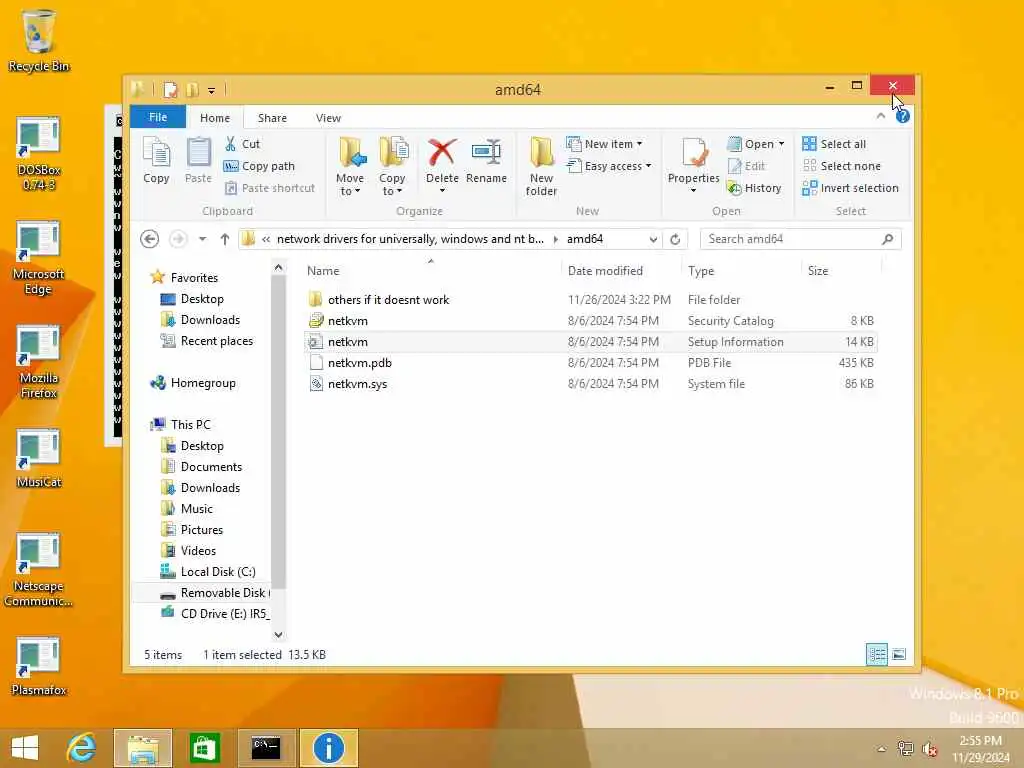Image resolution: width=1024 pixels, height=768 pixels.
Task: Switch to the Share ribbon tab
Action: tap(272, 118)
